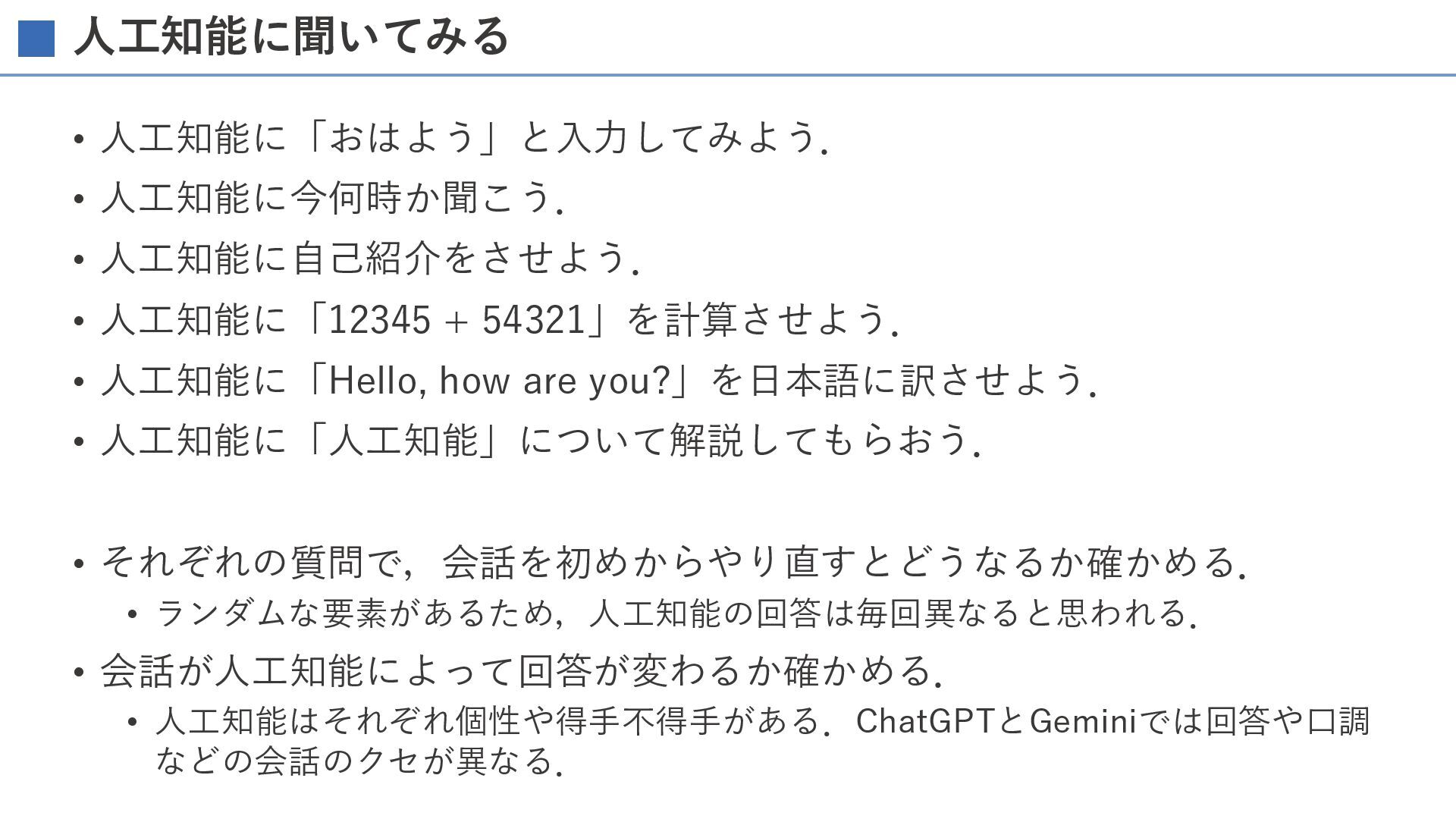Click the quoted 「人工知能」 in the sixth bullet

(x=403, y=441)
